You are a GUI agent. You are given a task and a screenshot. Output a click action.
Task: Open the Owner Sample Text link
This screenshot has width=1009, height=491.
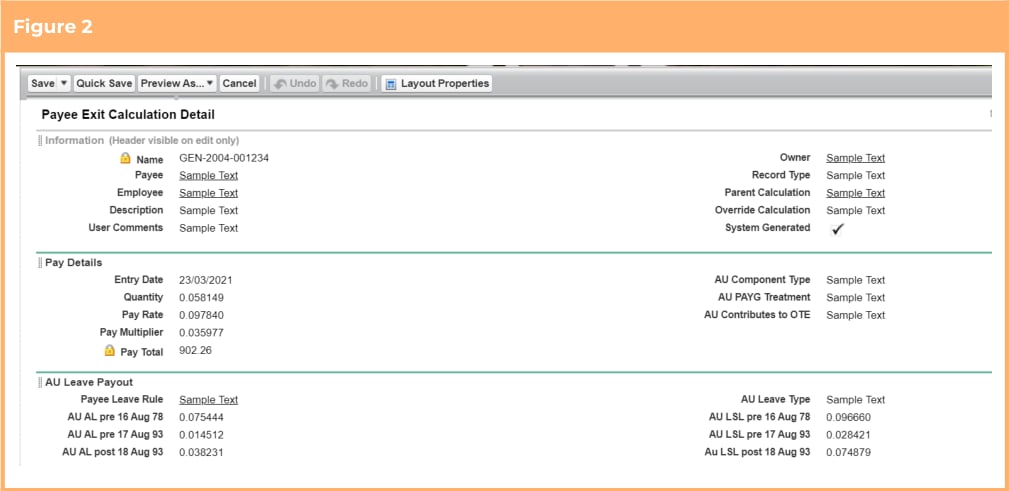[x=856, y=158]
